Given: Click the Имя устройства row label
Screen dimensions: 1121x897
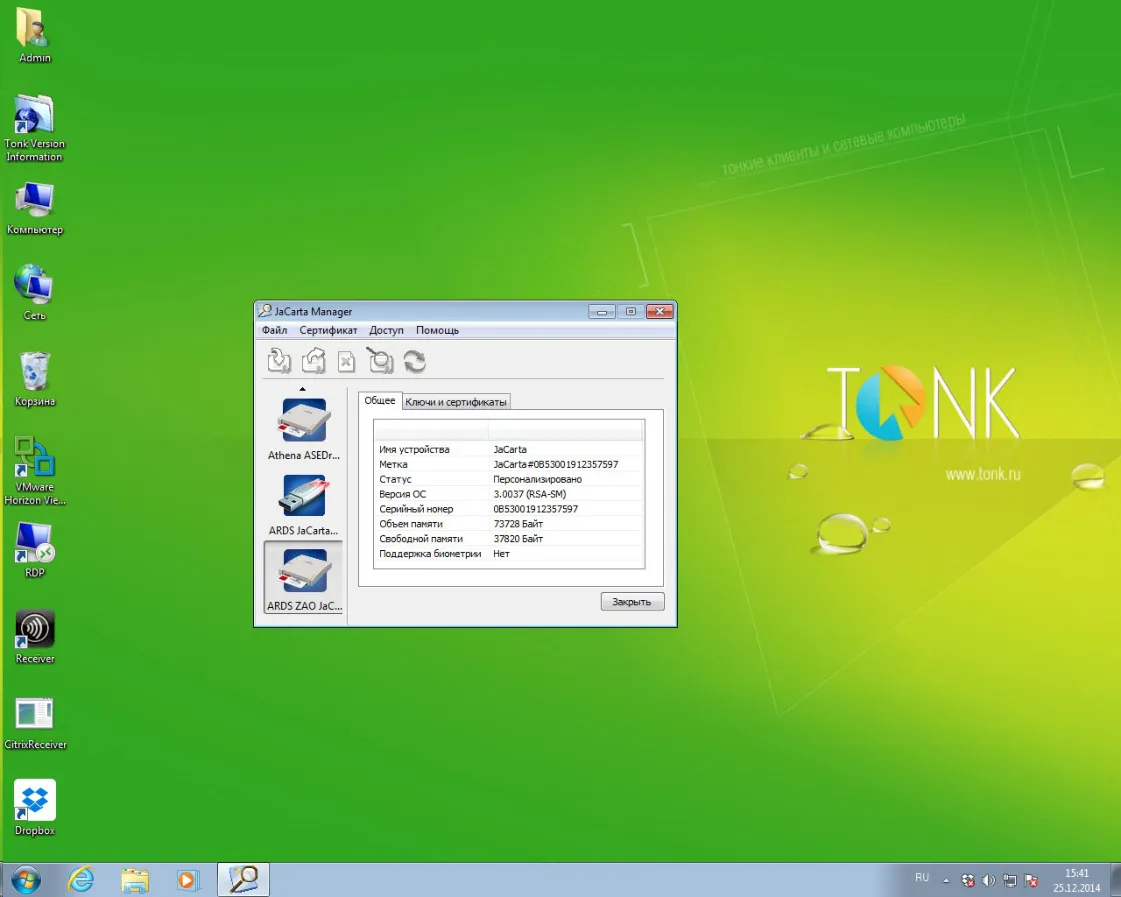Looking at the screenshot, I should coord(414,450).
